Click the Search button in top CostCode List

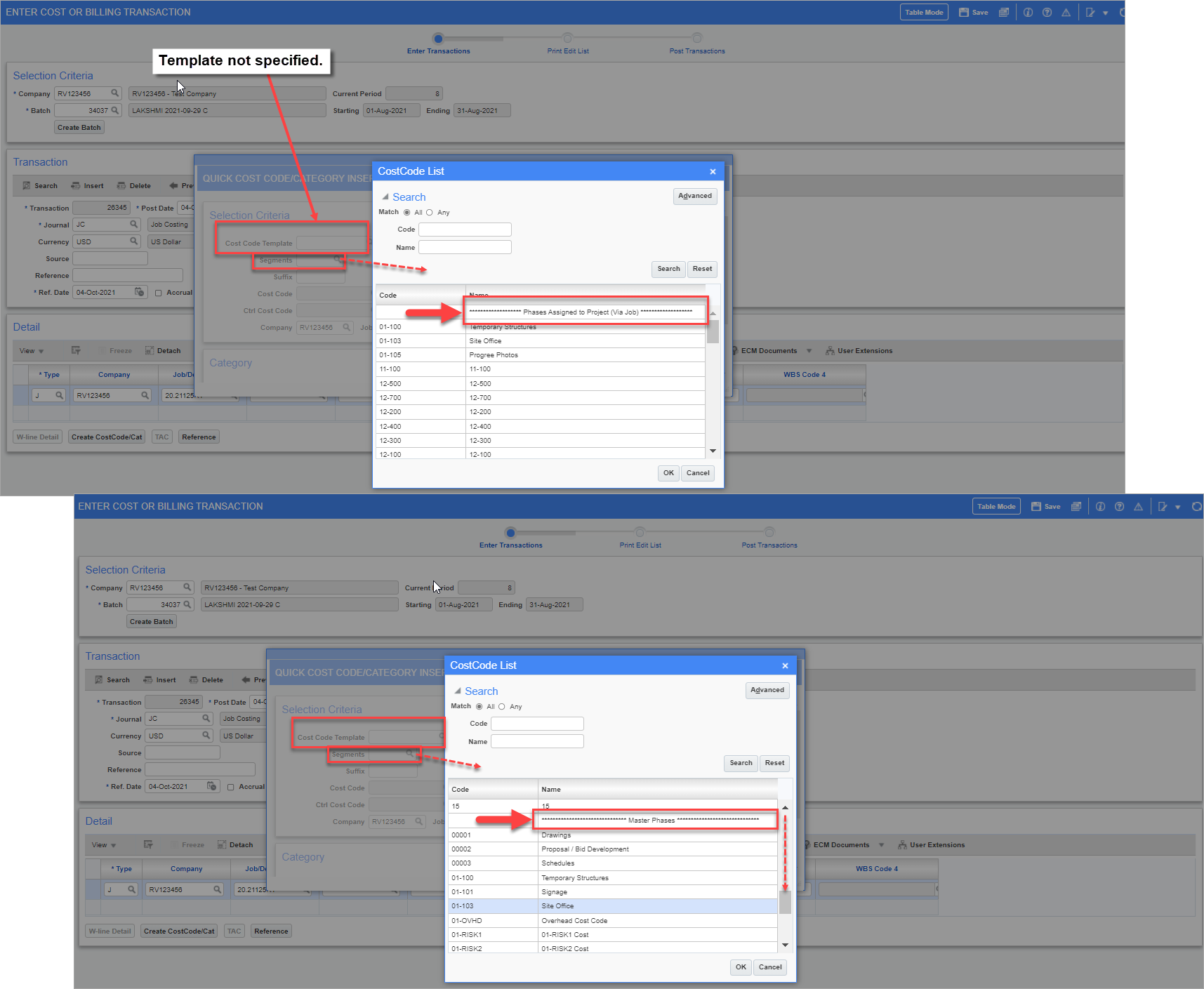[668, 269]
